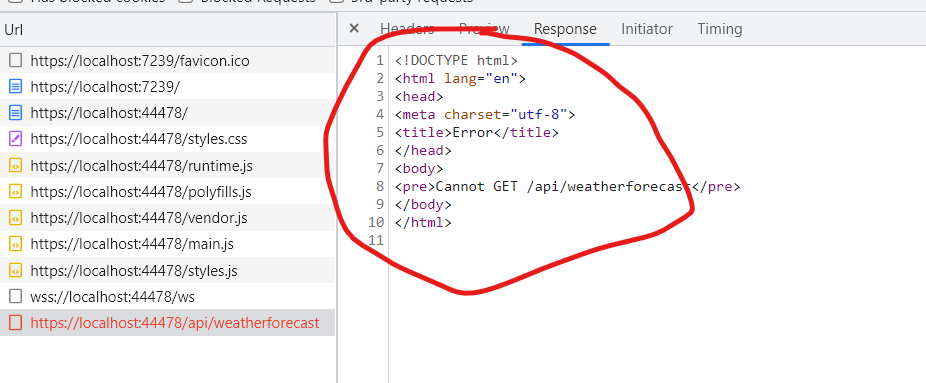
Task: Select the runtime.js request row
Action: pyautogui.click(x=167, y=165)
